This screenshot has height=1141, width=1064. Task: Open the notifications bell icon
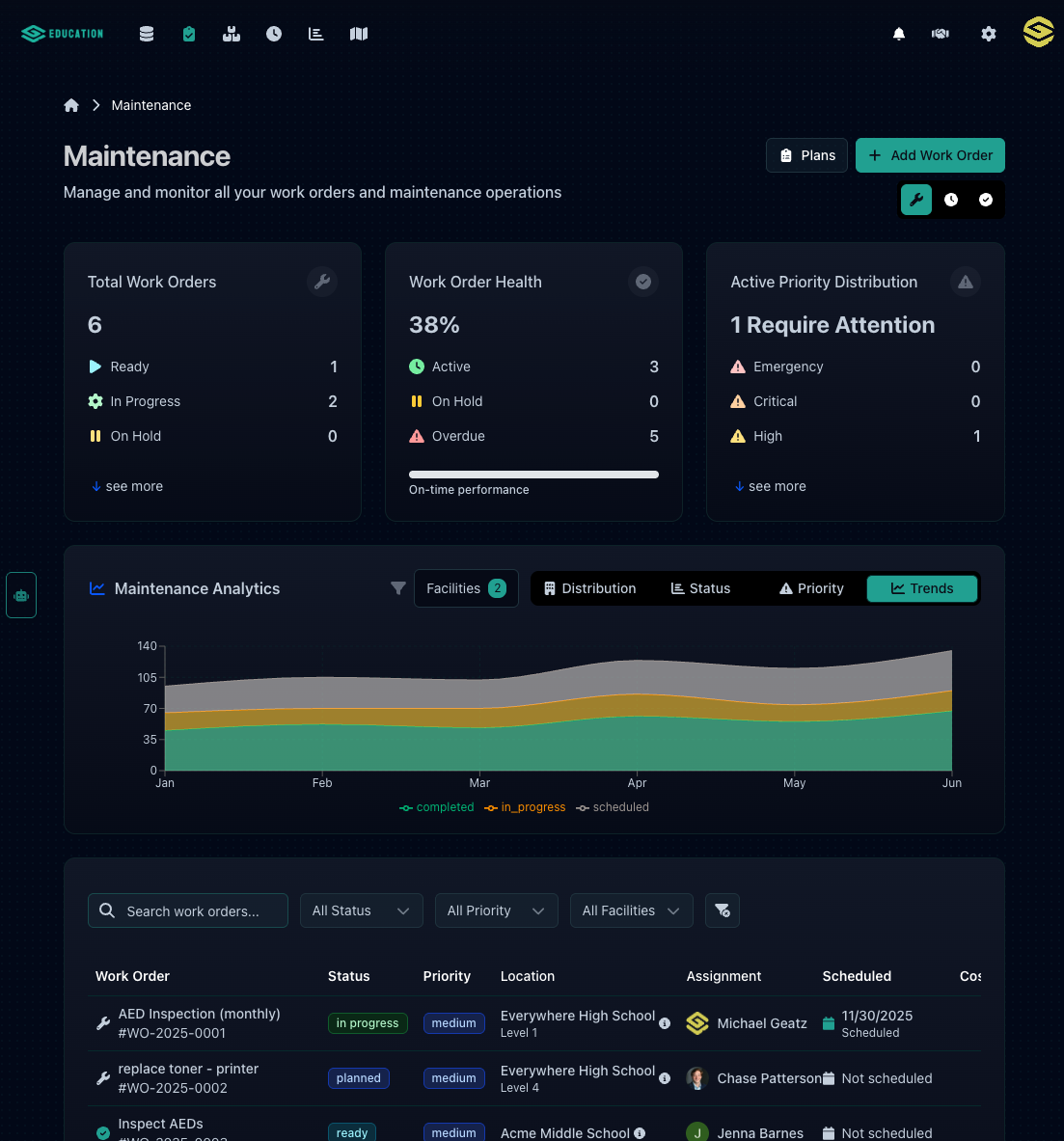[898, 33]
